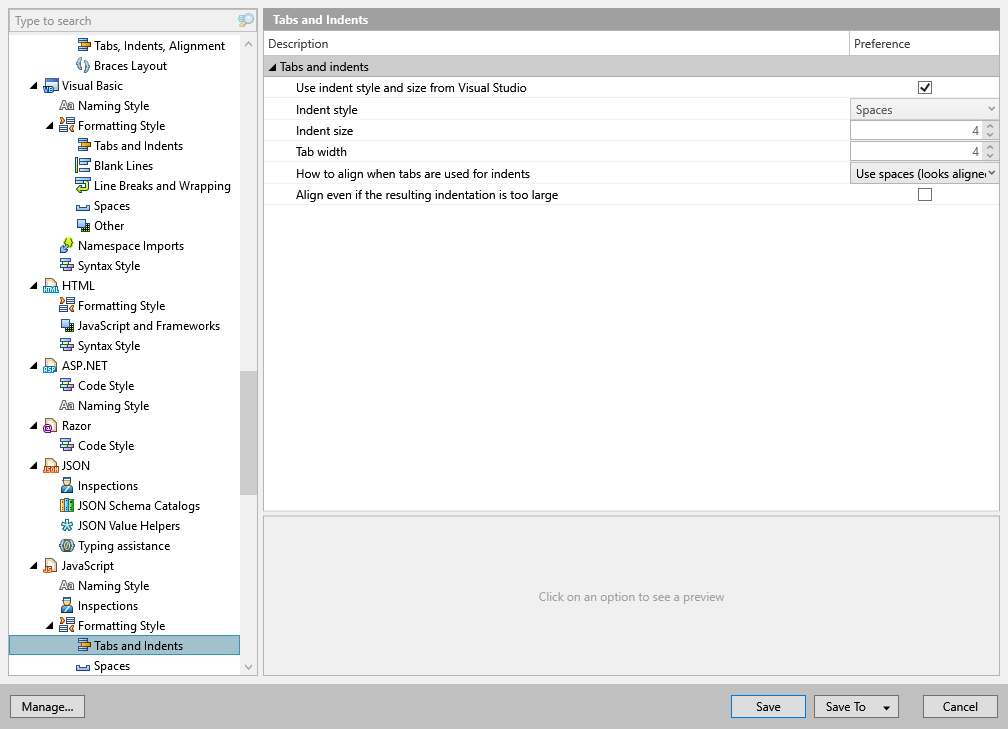This screenshot has width=1008, height=729.
Task: Collapse the JSON tree node
Action: point(33,465)
